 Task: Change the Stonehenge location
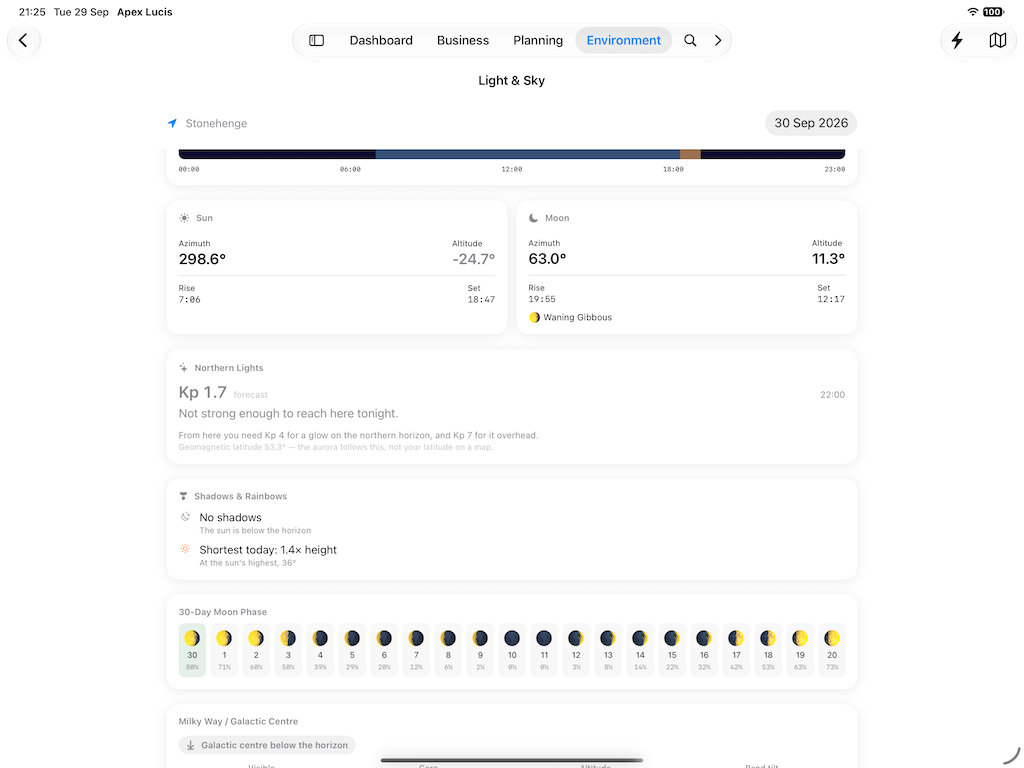[216, 123]
